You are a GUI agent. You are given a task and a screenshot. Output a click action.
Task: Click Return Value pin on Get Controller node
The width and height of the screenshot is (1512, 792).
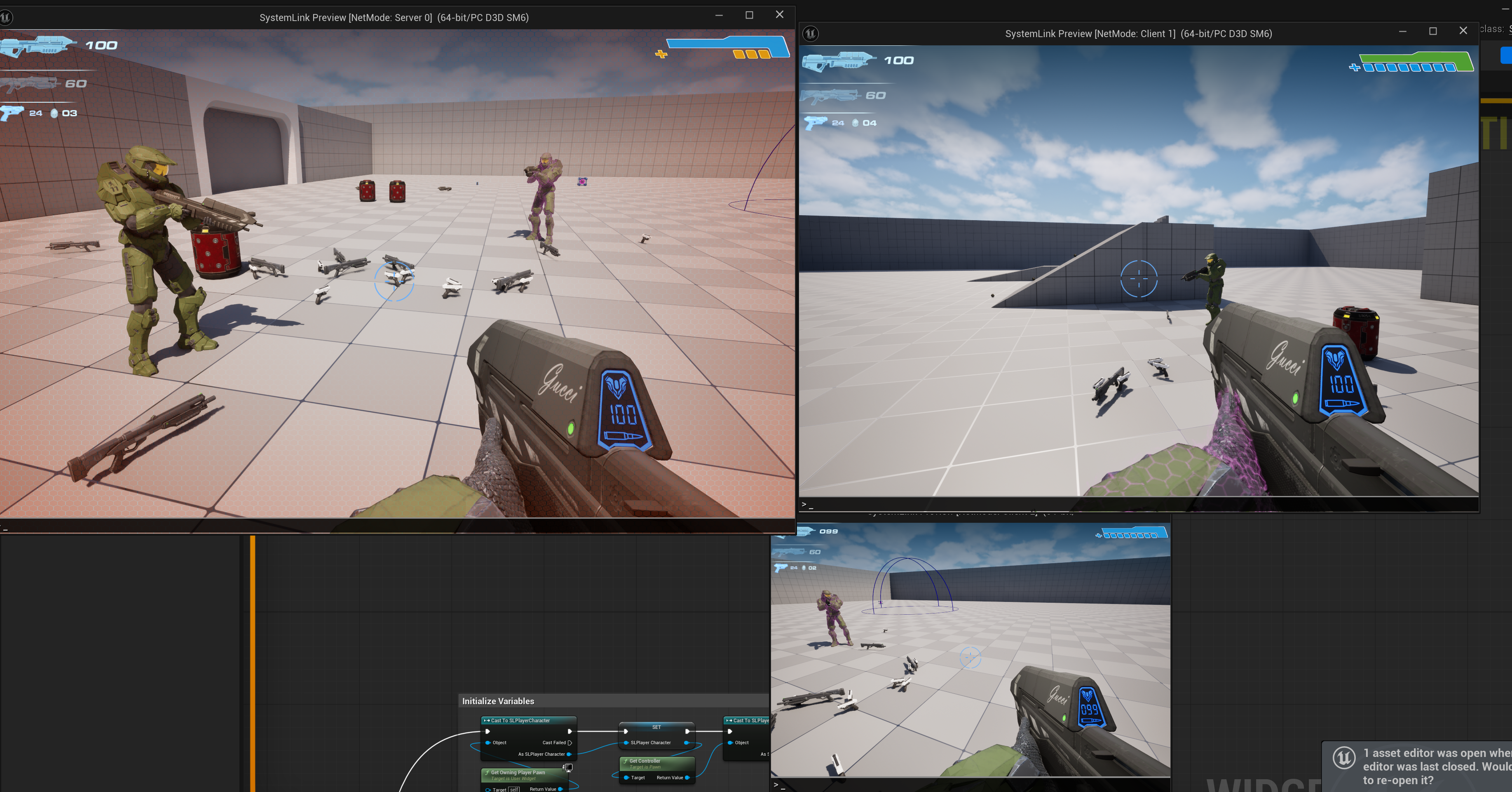[687, 778]
